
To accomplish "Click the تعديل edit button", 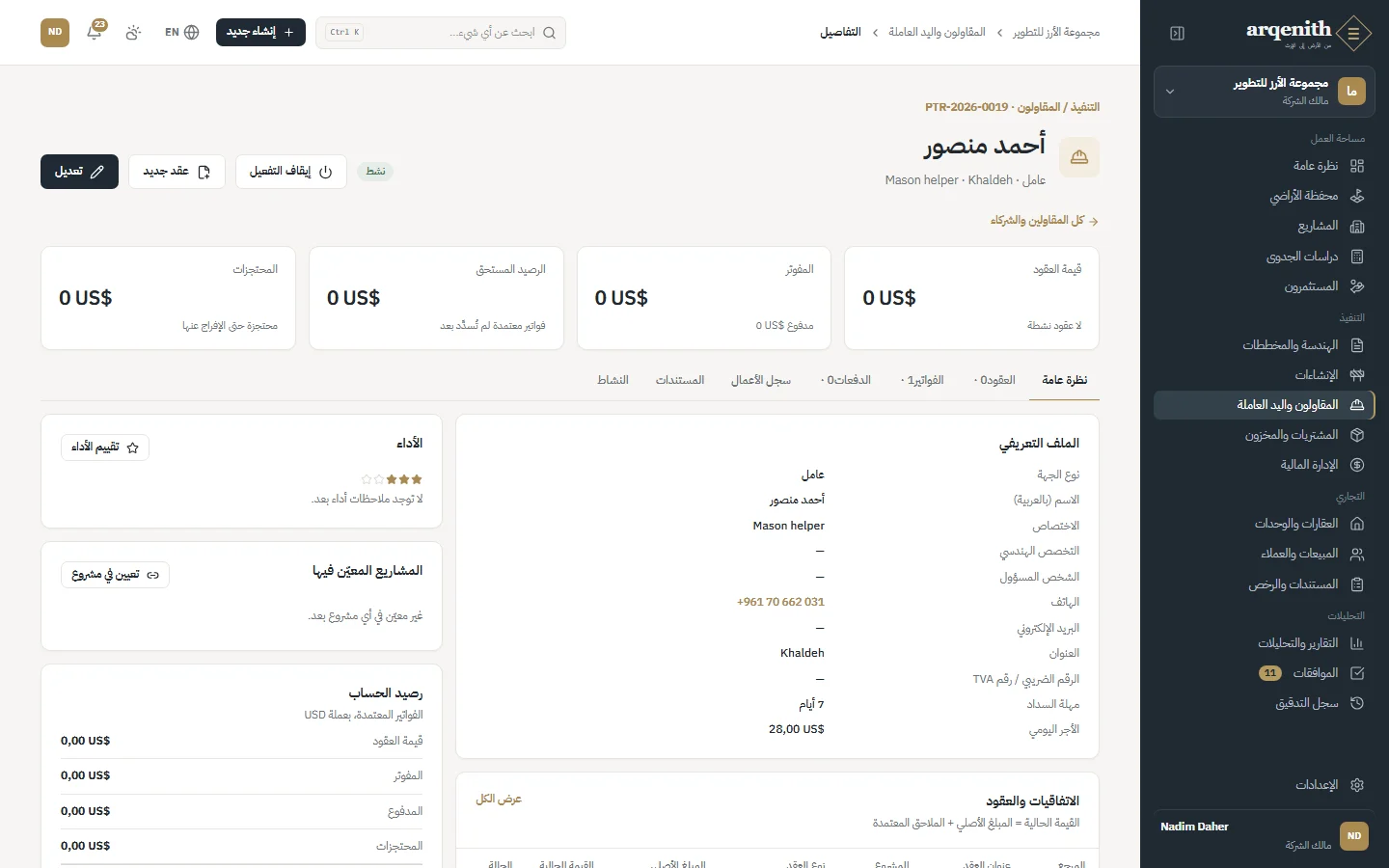I will click(79, 172).
